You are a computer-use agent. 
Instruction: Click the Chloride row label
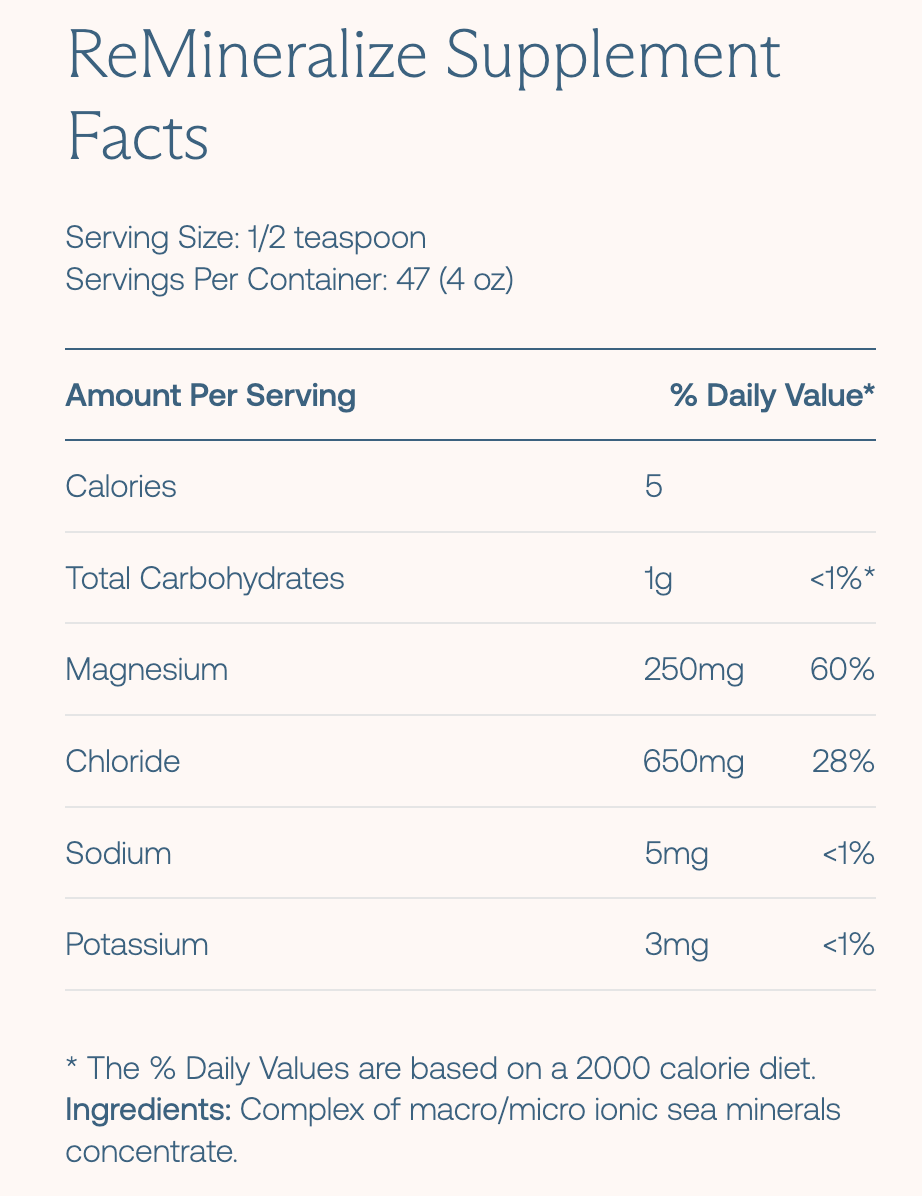(123, 761)
